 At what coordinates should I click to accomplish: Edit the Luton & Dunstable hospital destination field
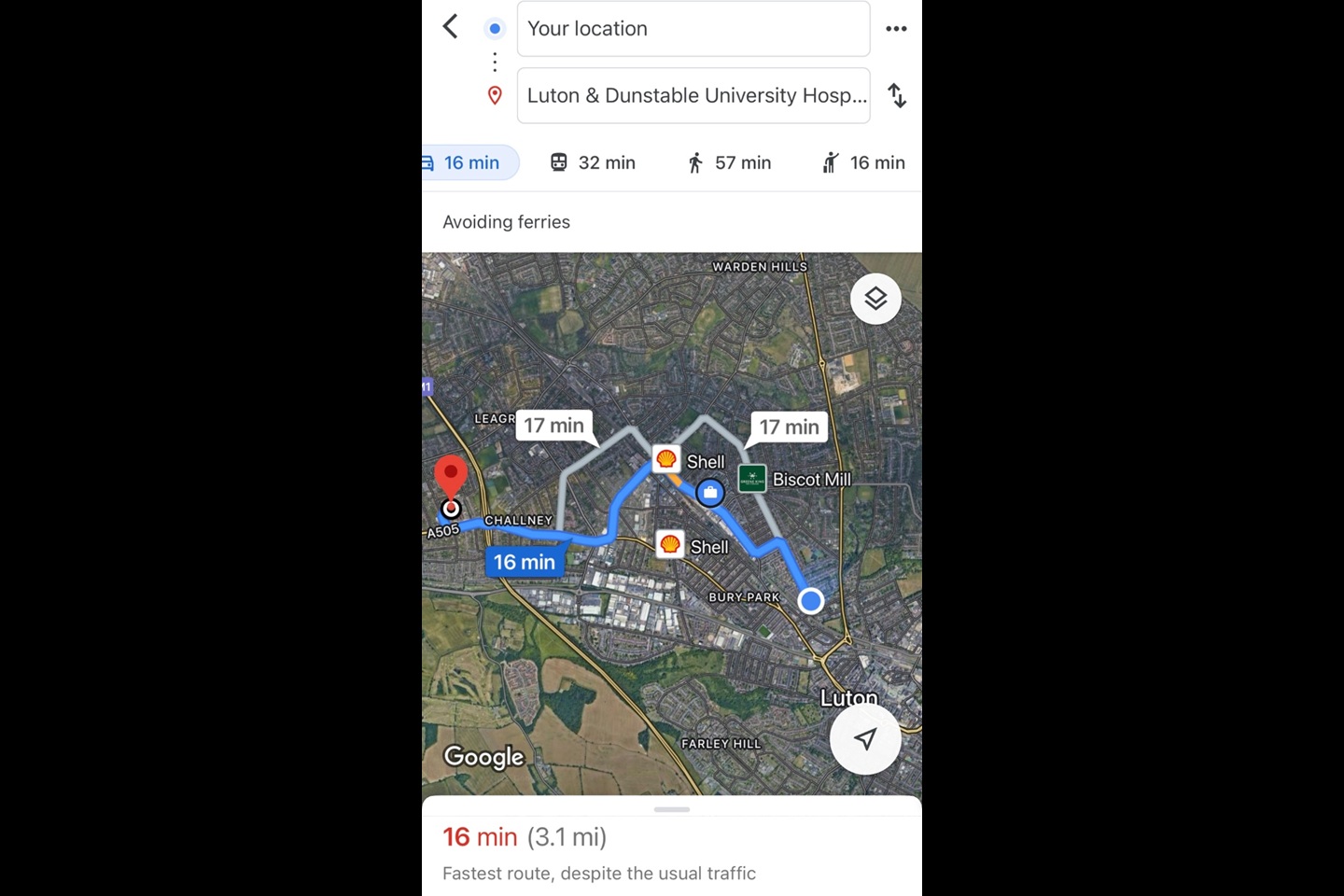693,95
